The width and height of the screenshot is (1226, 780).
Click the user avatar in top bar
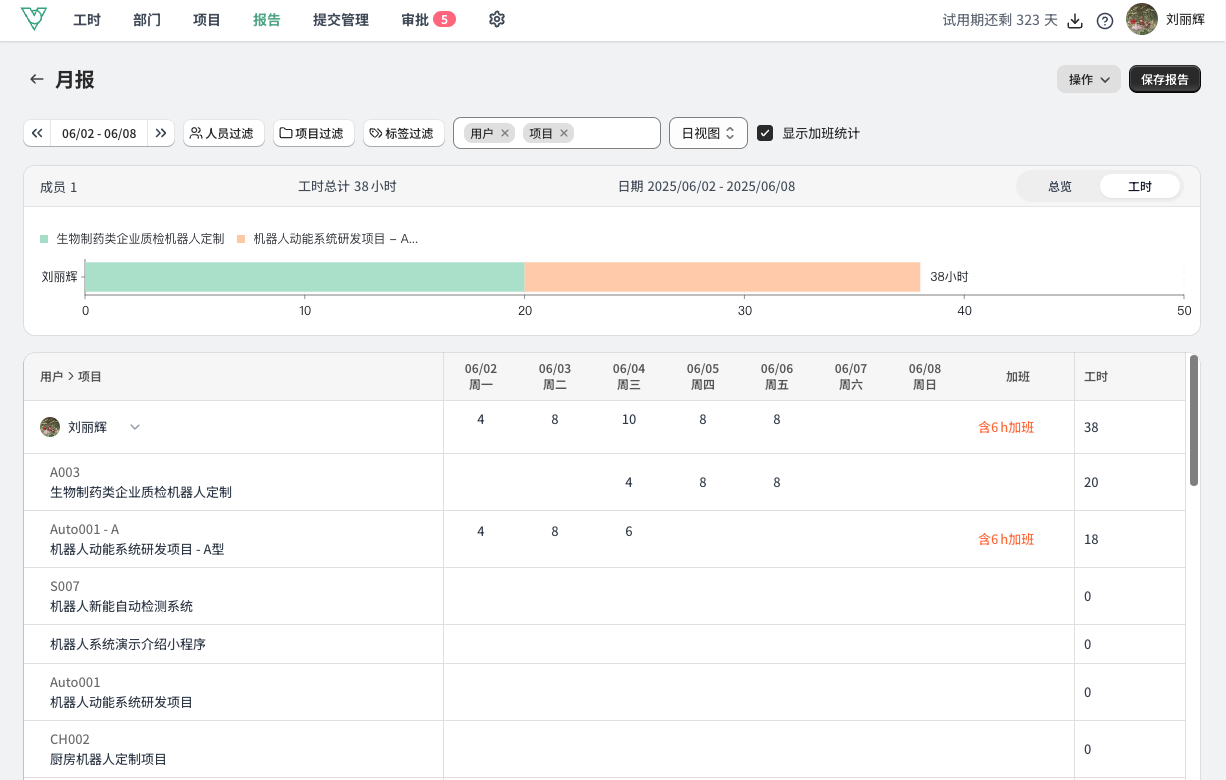(1142, 19)
